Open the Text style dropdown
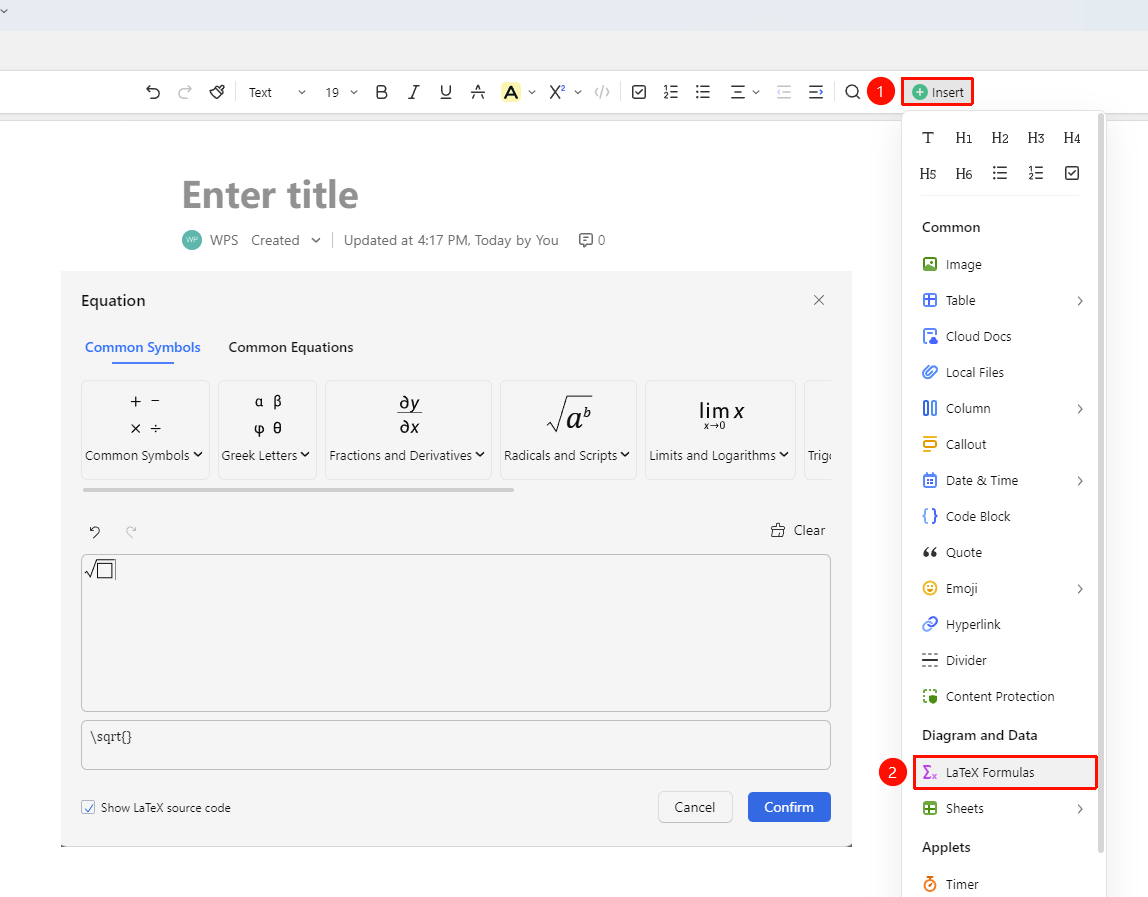Screen dimensions: 1148x897 click(x=277, y=92)
